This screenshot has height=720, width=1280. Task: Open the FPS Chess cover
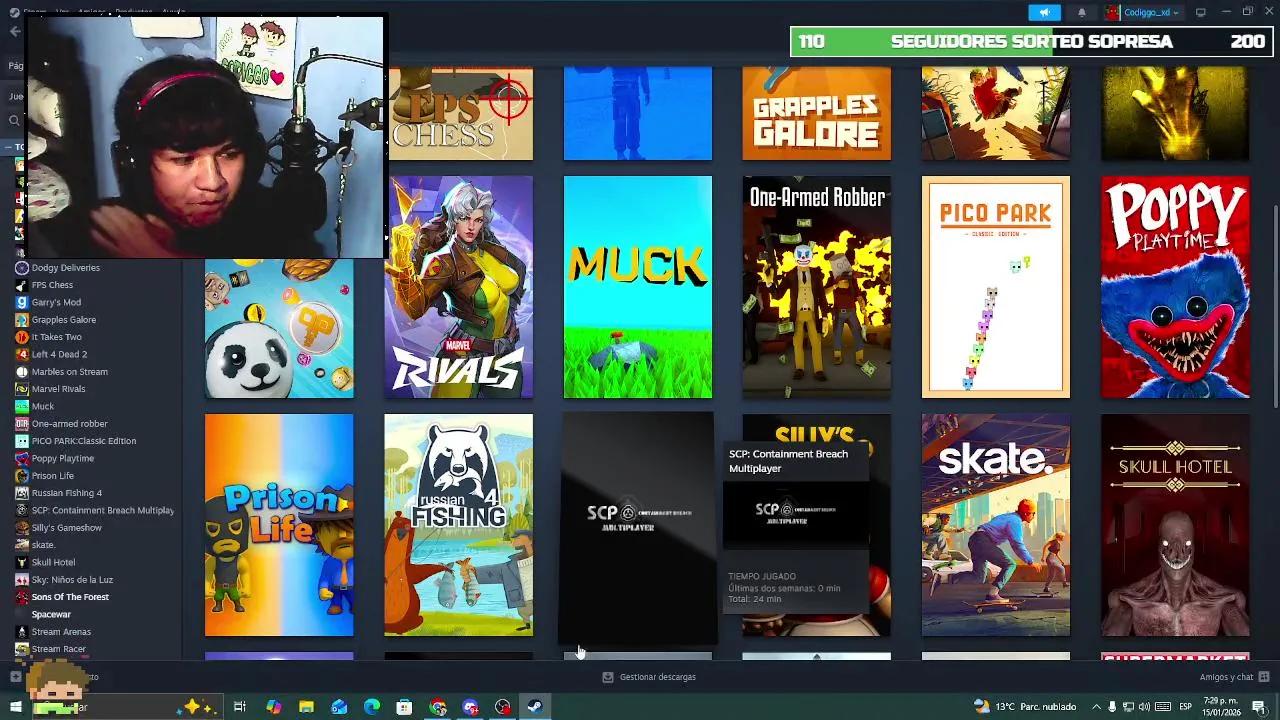coord(461,114)
